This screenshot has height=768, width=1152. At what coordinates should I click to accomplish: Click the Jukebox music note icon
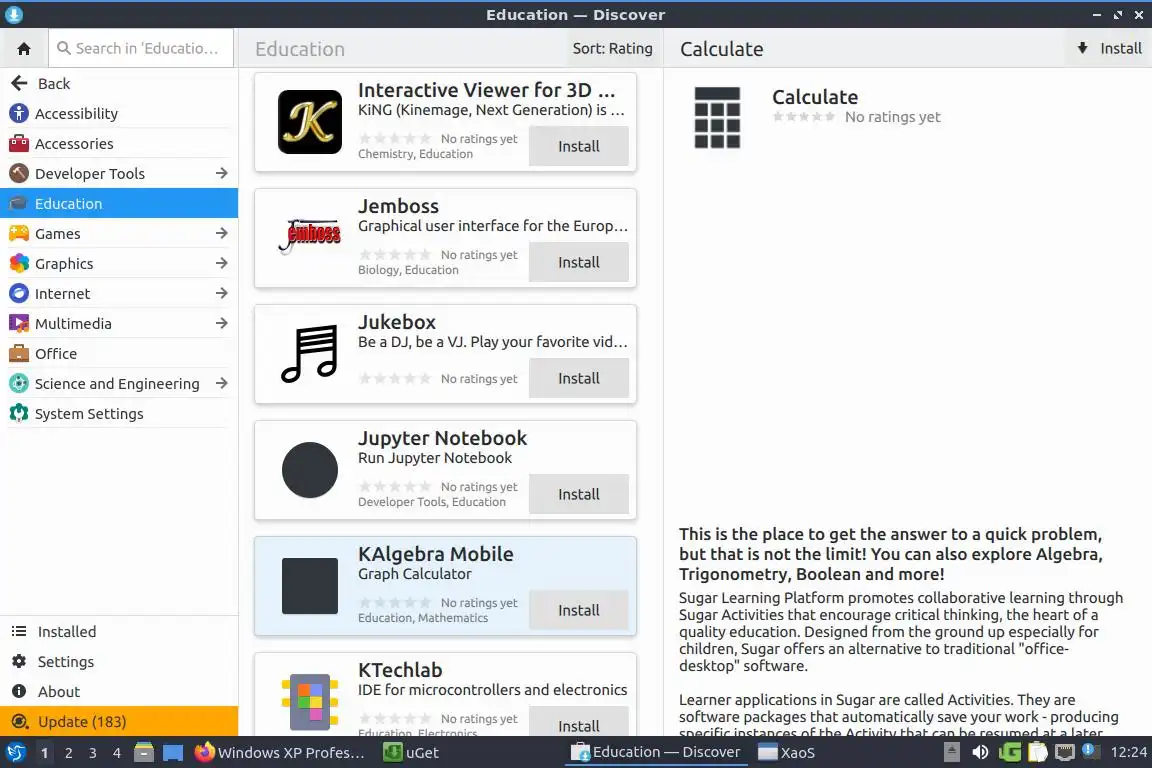point(310,354)
